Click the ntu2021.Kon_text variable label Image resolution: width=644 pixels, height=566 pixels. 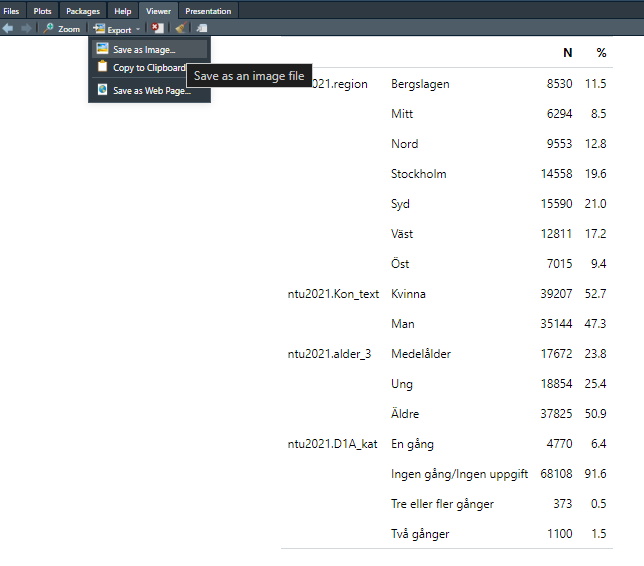point(333,294)
